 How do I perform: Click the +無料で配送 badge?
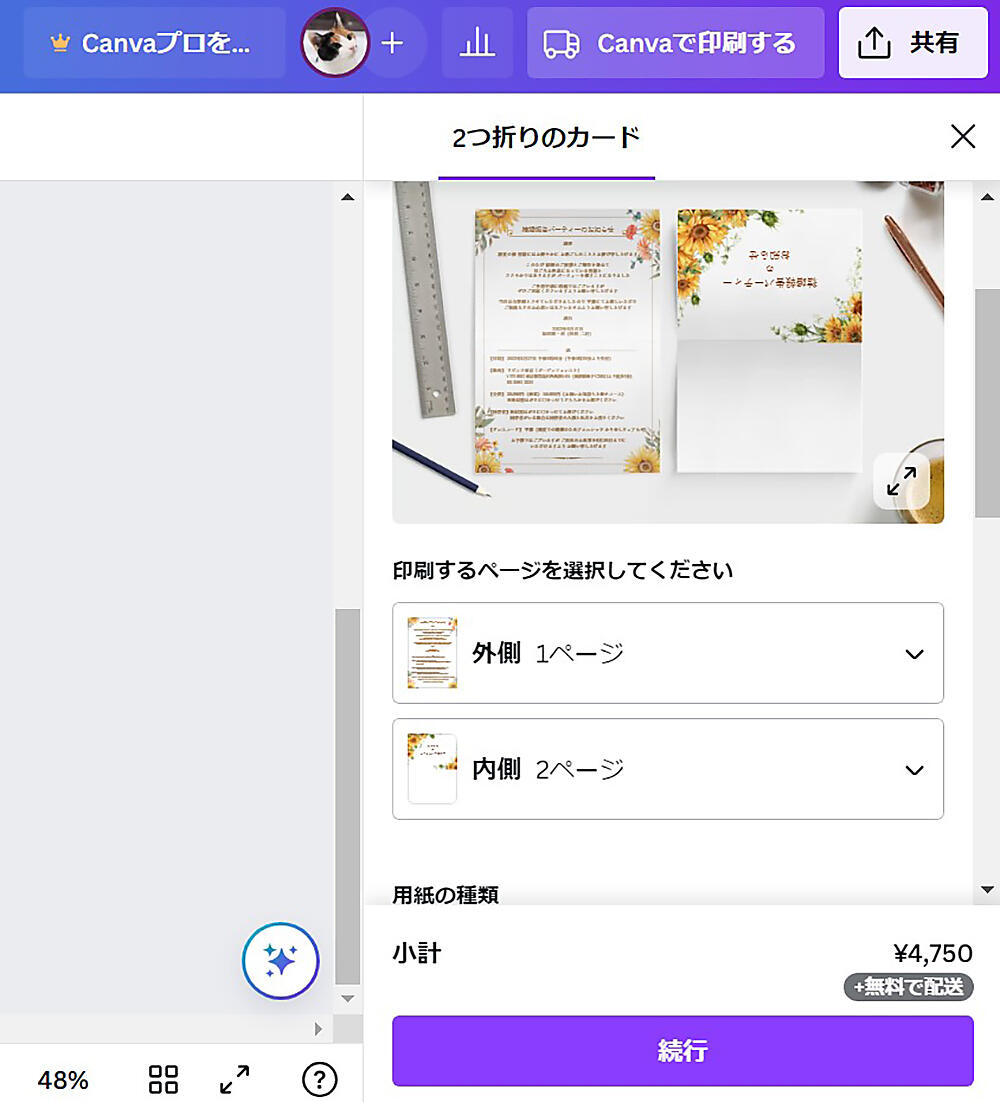(x=908, y=987)
